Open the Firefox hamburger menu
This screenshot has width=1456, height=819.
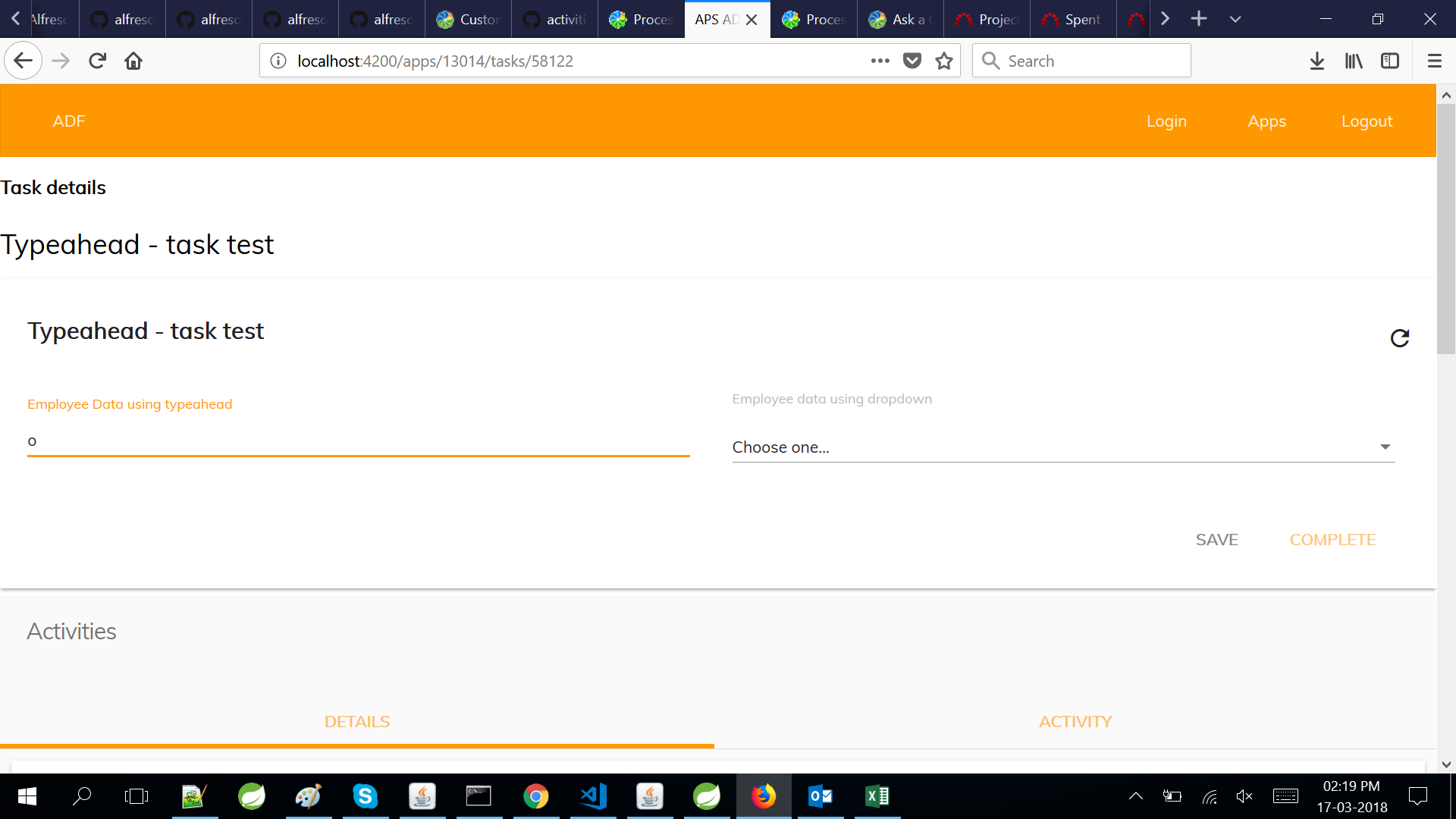(x=1434, y=61)
